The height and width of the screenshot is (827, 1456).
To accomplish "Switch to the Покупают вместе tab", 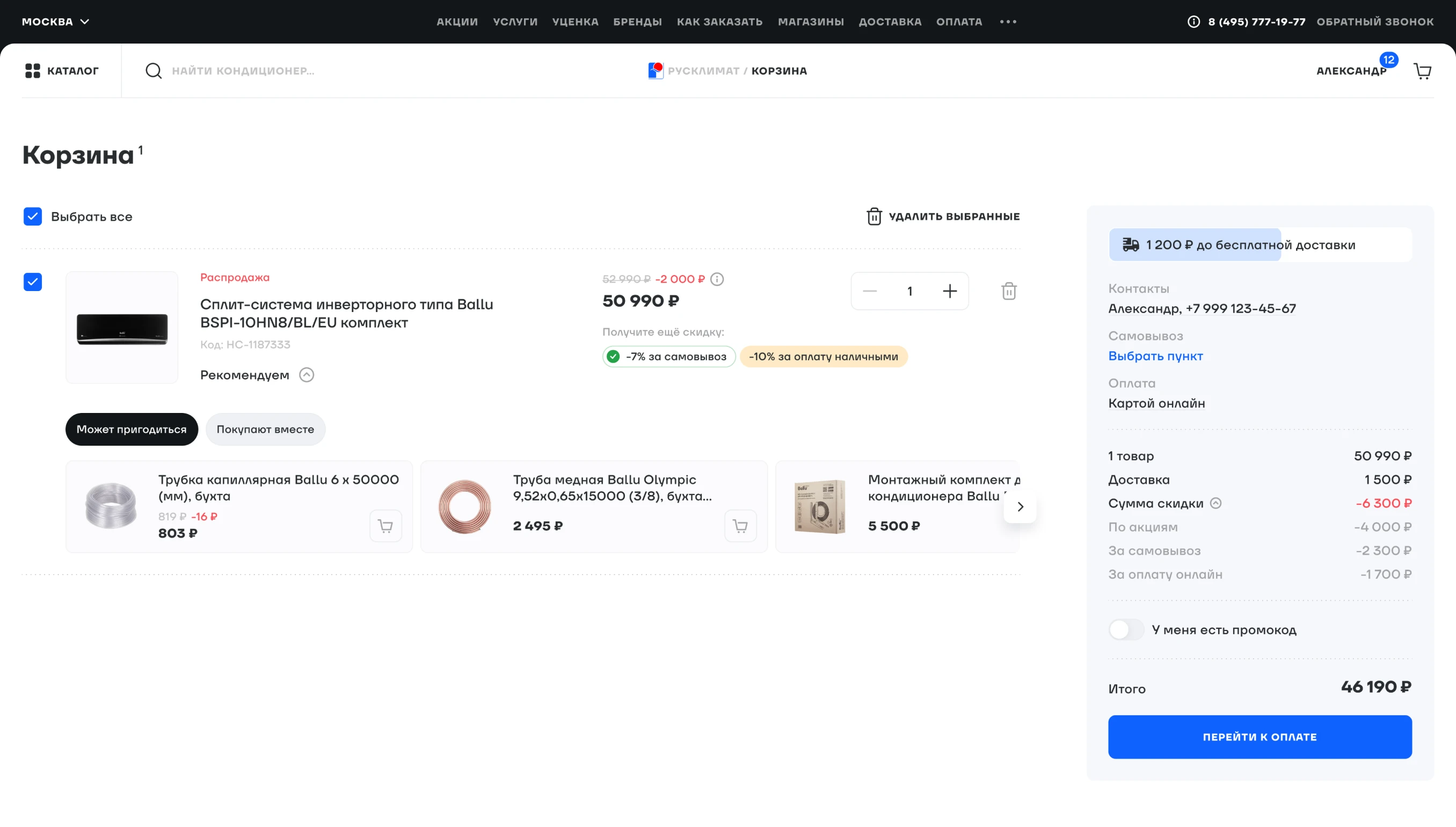I will pyautogui.click(x=265, y=430).
